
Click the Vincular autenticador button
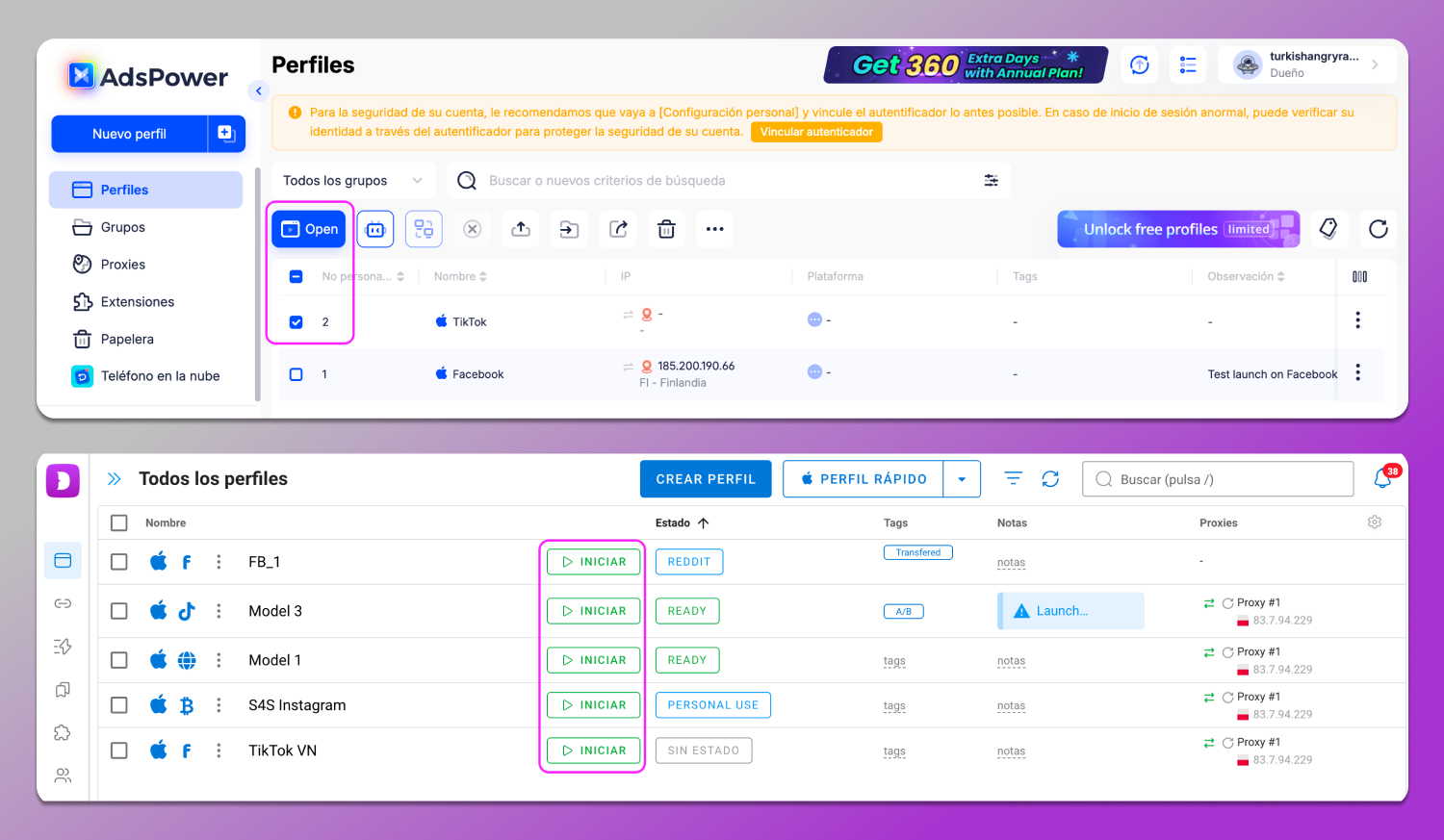coord(816,133)
